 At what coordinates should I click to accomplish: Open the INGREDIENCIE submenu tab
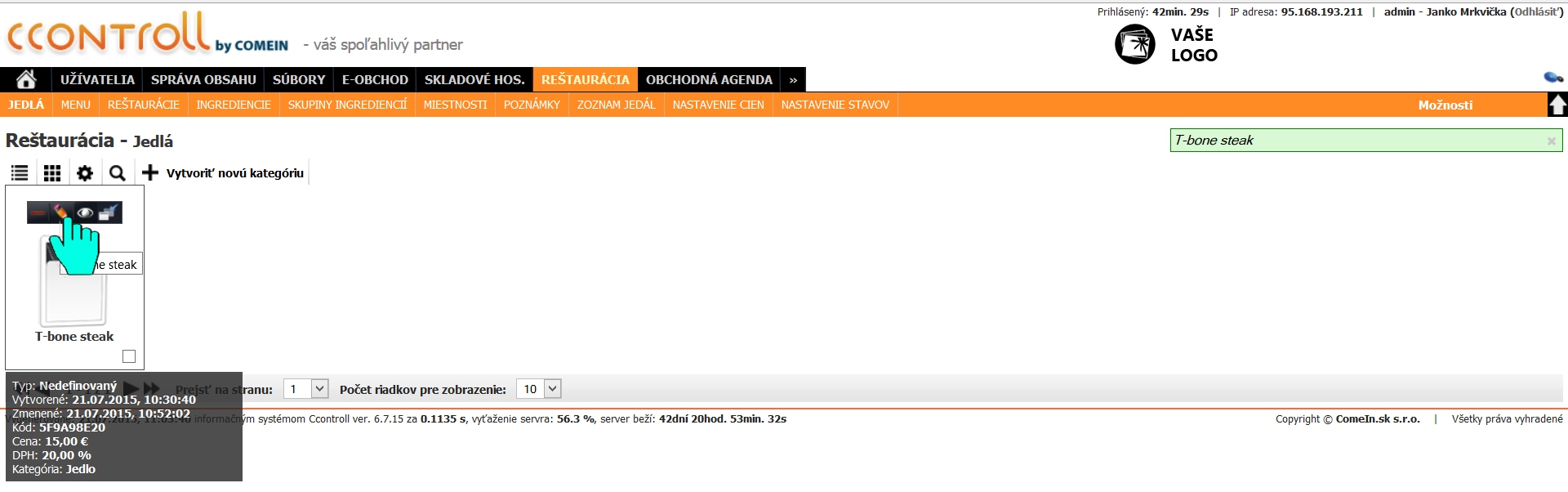(234, 105)
